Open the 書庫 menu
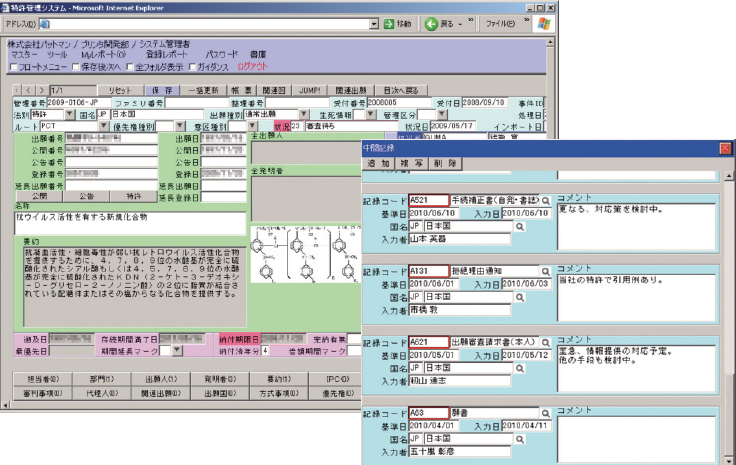 [258, 54]
